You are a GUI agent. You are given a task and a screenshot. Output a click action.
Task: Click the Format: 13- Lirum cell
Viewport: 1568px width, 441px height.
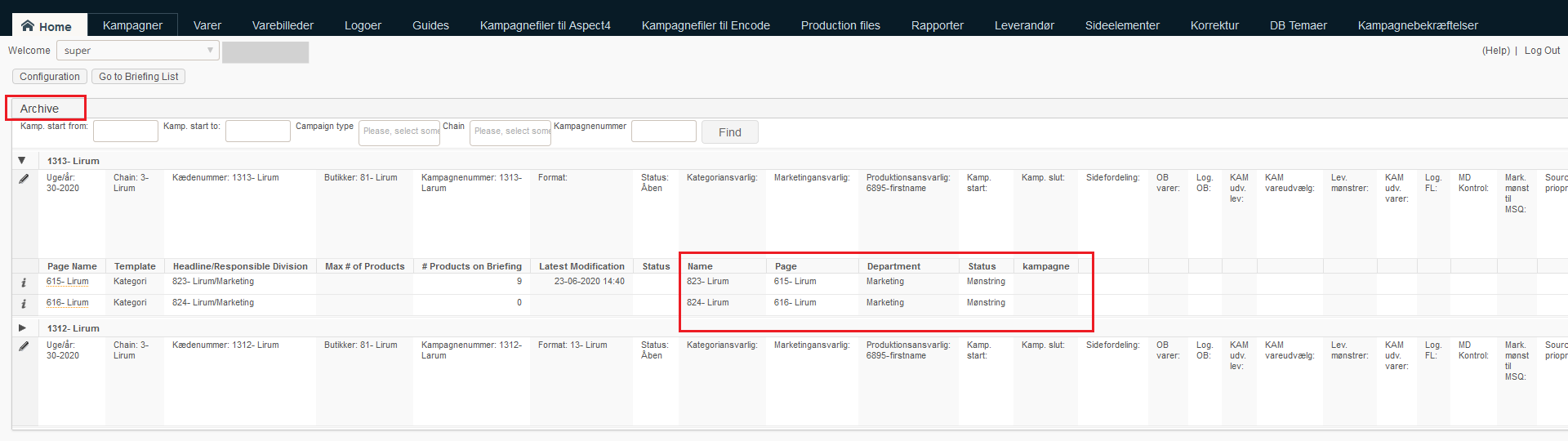point(572,345)
